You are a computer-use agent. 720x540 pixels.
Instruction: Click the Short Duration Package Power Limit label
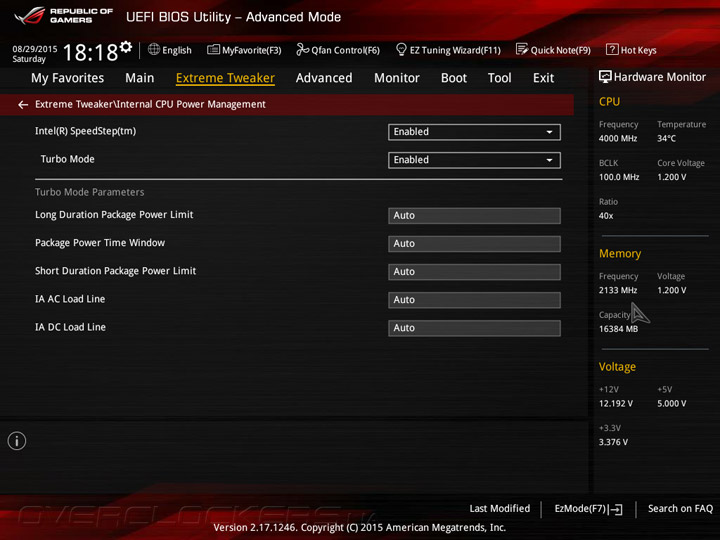(115, 271)
